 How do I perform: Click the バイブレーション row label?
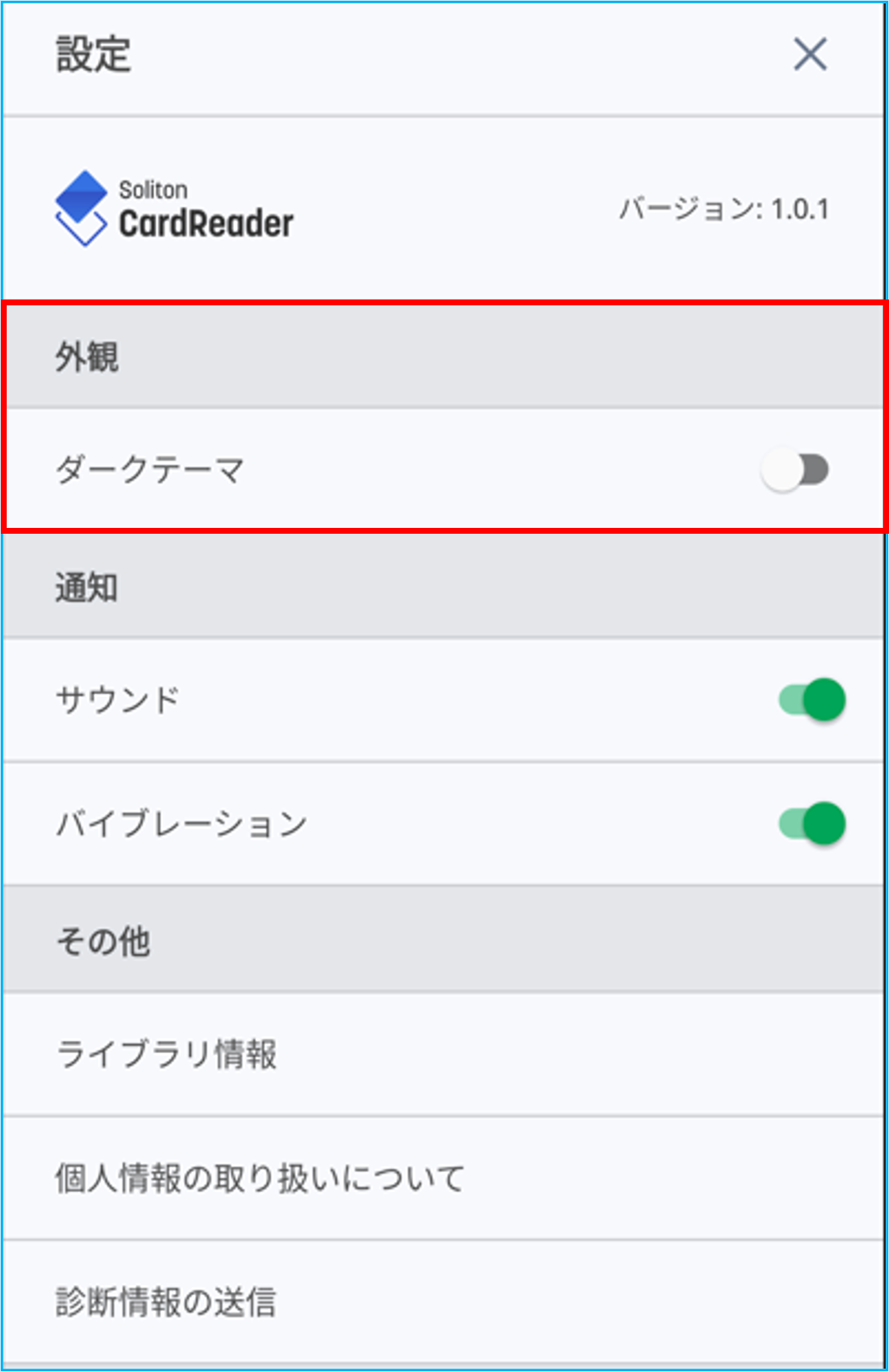(x=181, y=823)
